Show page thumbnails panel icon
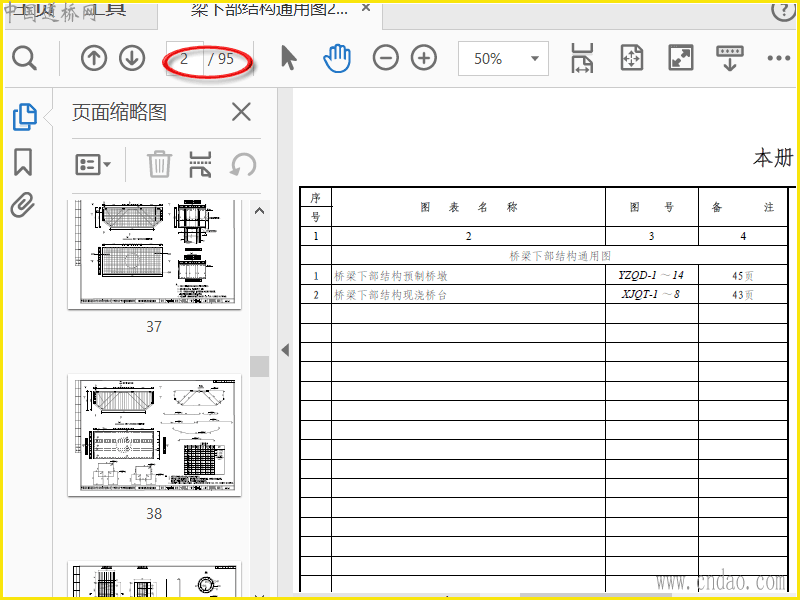 coord(24,117)
